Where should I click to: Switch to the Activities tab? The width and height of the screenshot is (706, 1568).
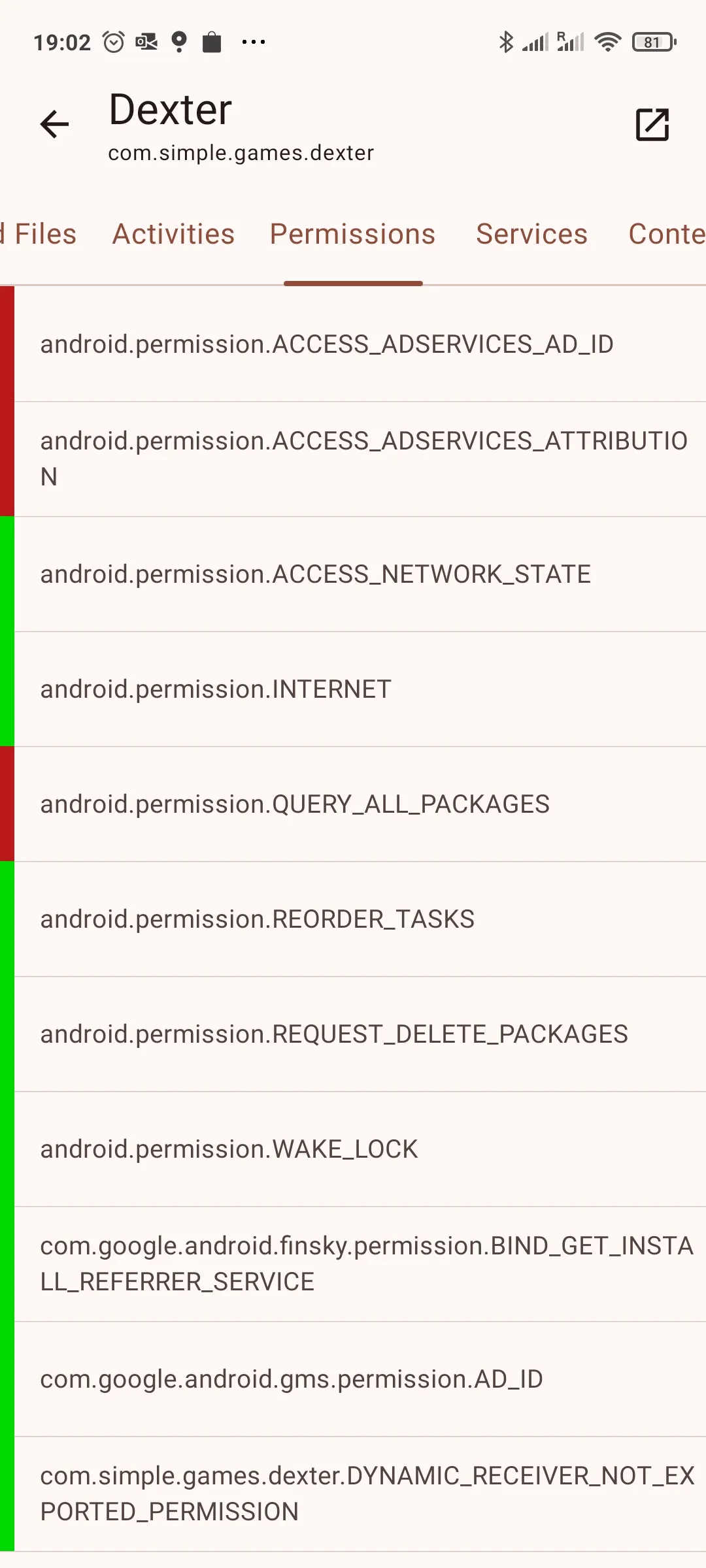173,234
